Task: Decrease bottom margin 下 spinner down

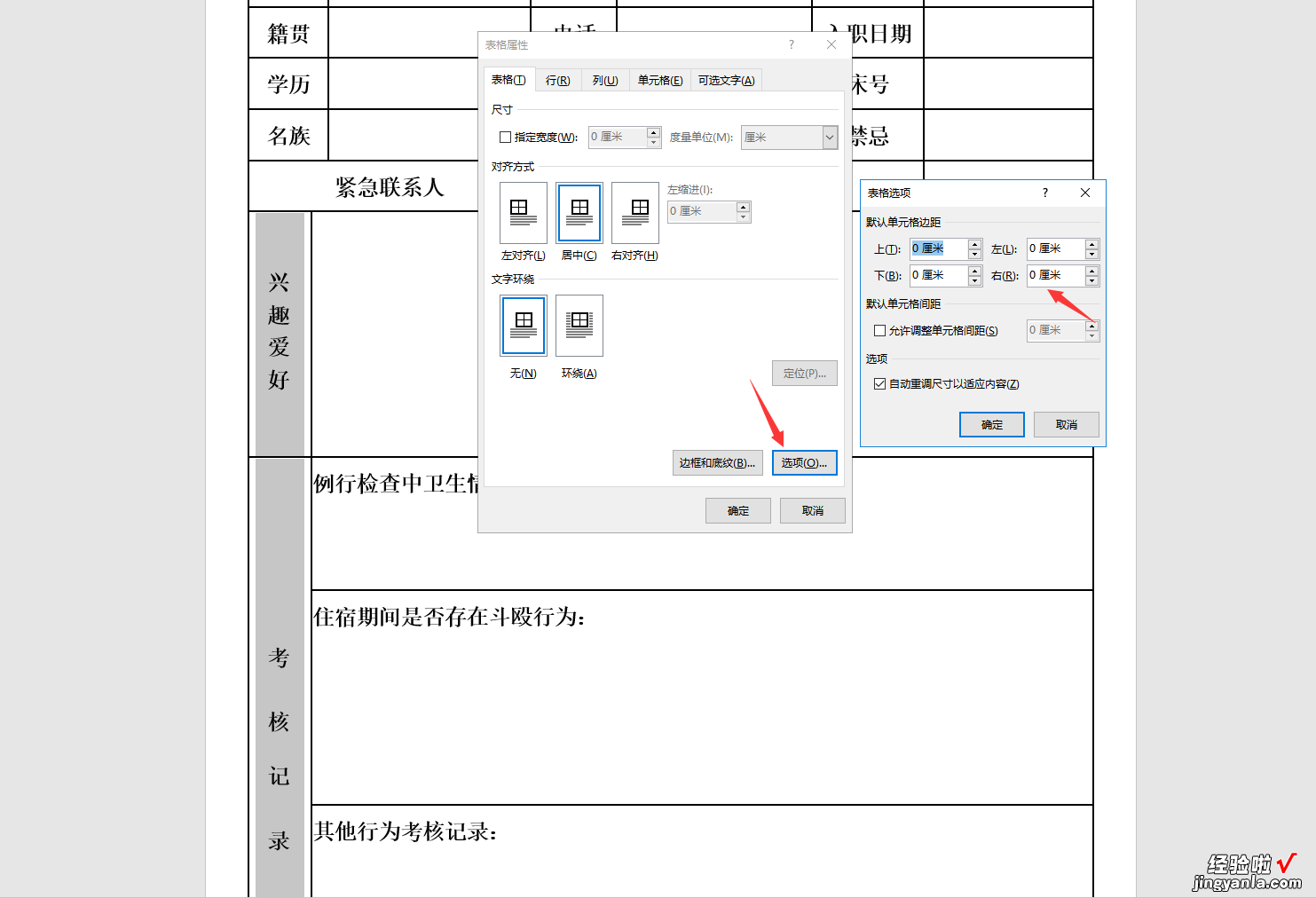Action: [974, 281]
